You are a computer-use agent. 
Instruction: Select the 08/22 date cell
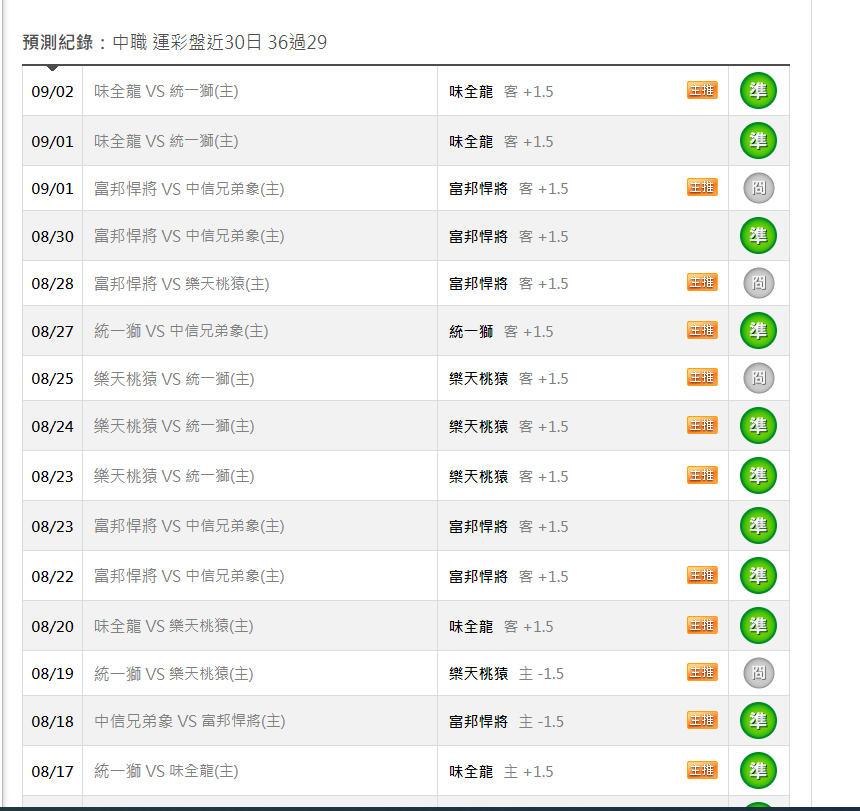pos(53,576)
